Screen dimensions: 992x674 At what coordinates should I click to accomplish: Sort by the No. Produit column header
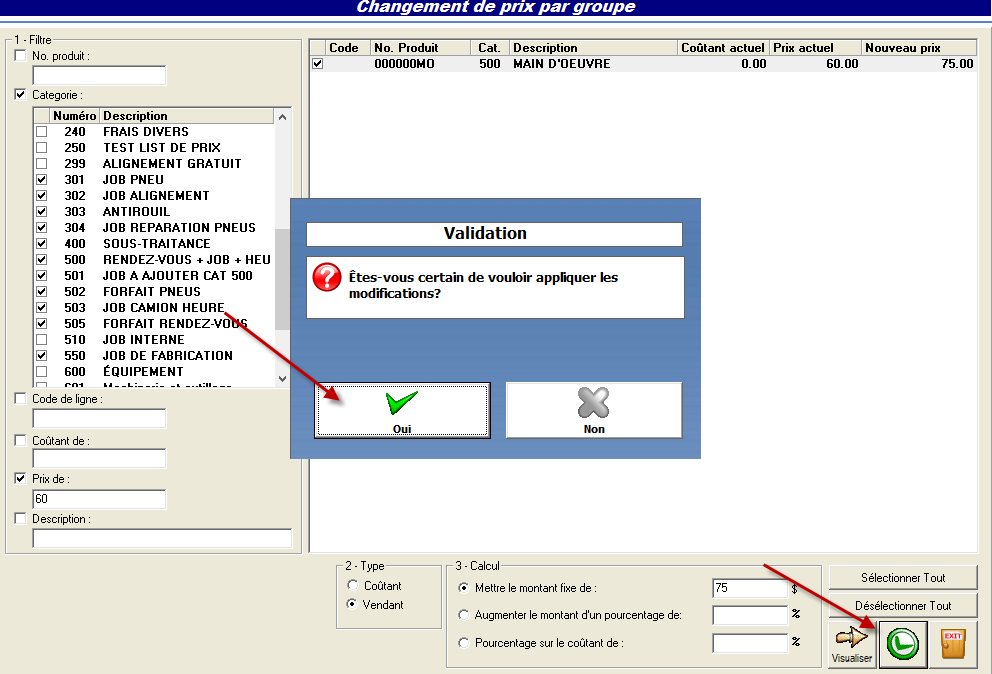[x=419, y=48]
